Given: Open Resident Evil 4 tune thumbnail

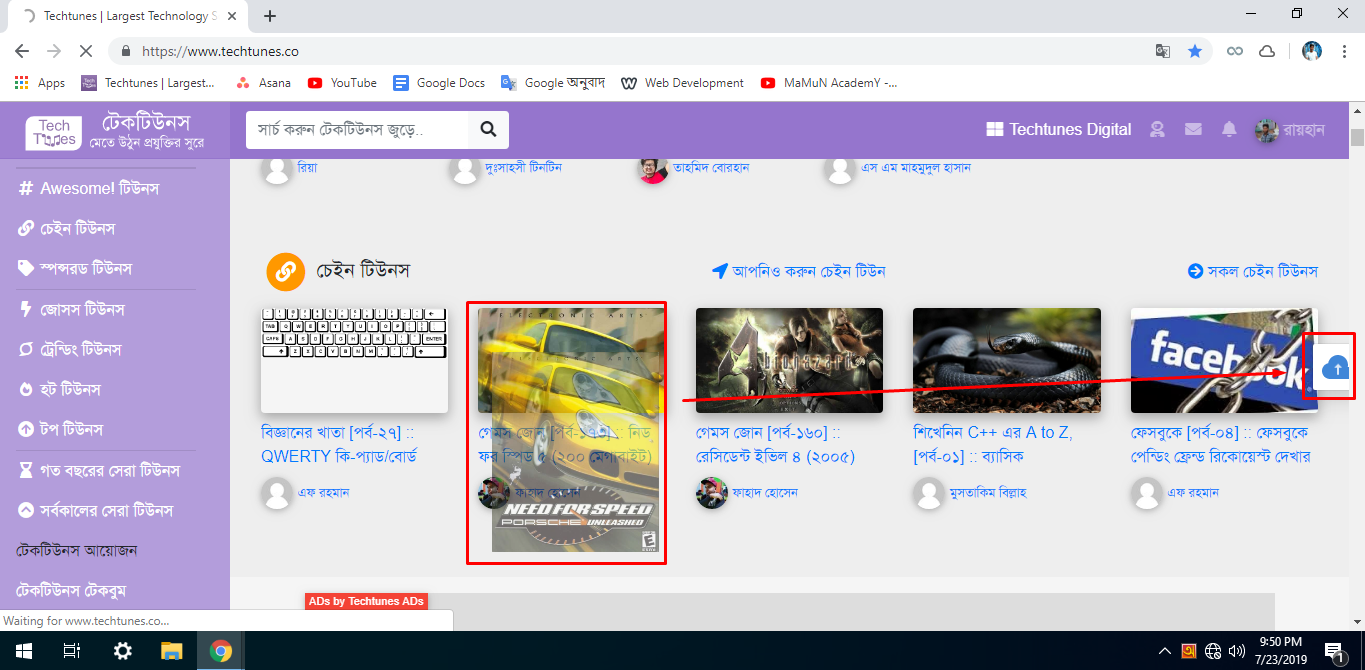Looking at the screenshot, I should pyautogui.click(x=789, y=360).
